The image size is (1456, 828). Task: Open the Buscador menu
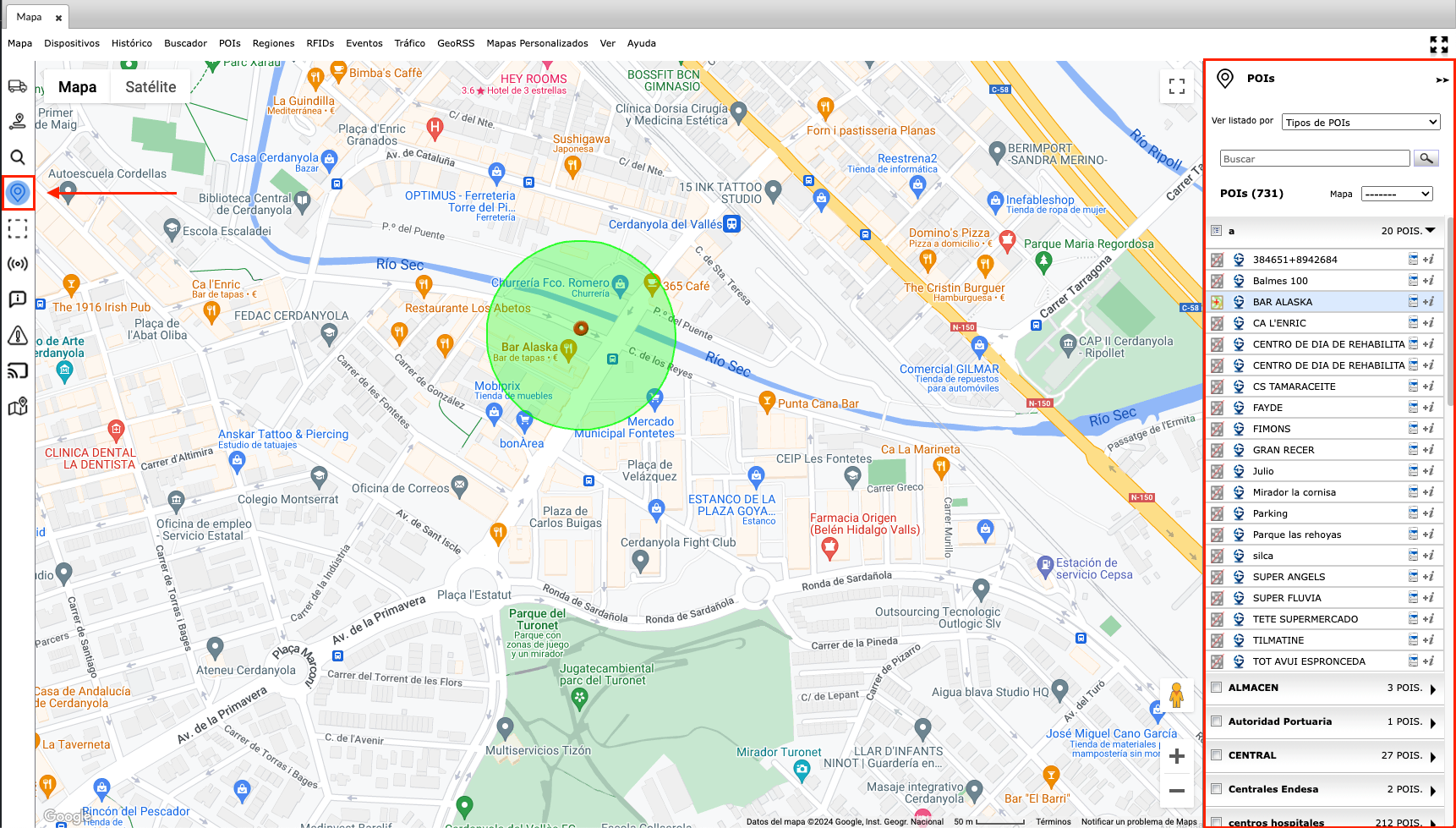click(185, 43)
